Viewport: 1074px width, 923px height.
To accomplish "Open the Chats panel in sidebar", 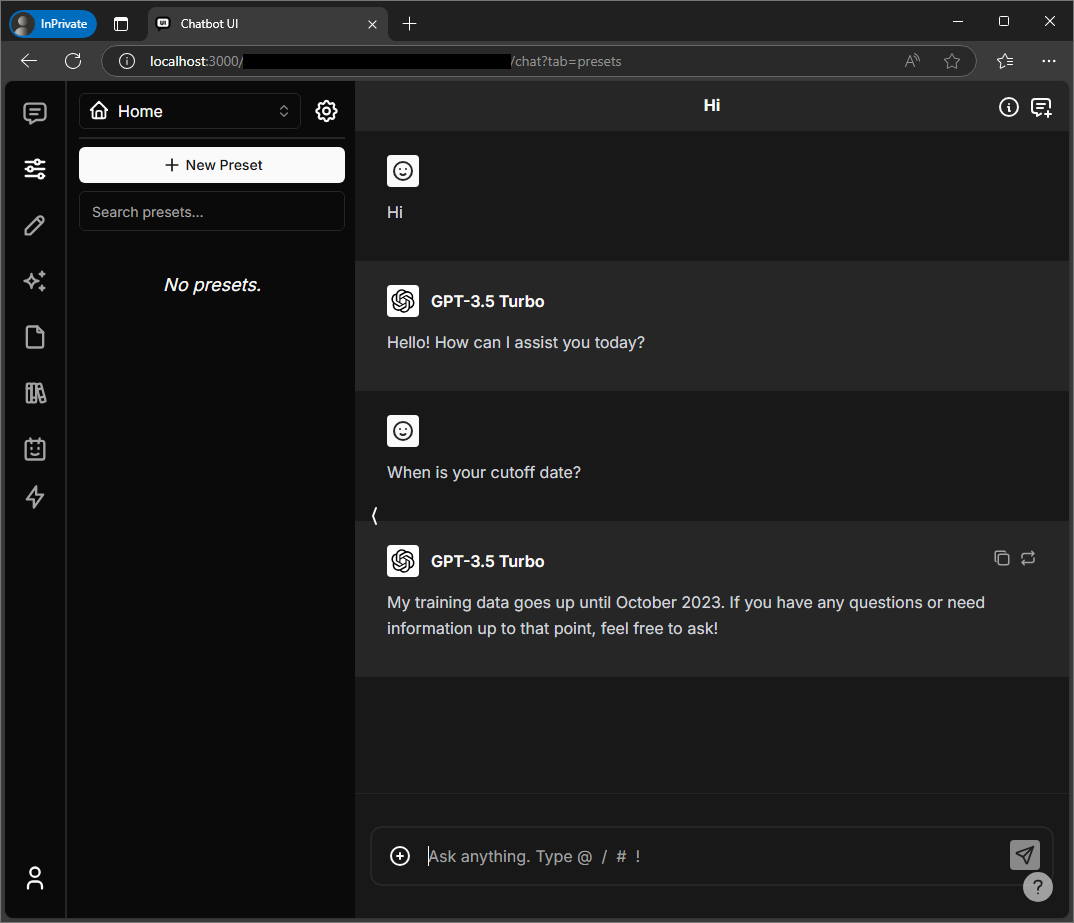I will click(x=34, y=113).
